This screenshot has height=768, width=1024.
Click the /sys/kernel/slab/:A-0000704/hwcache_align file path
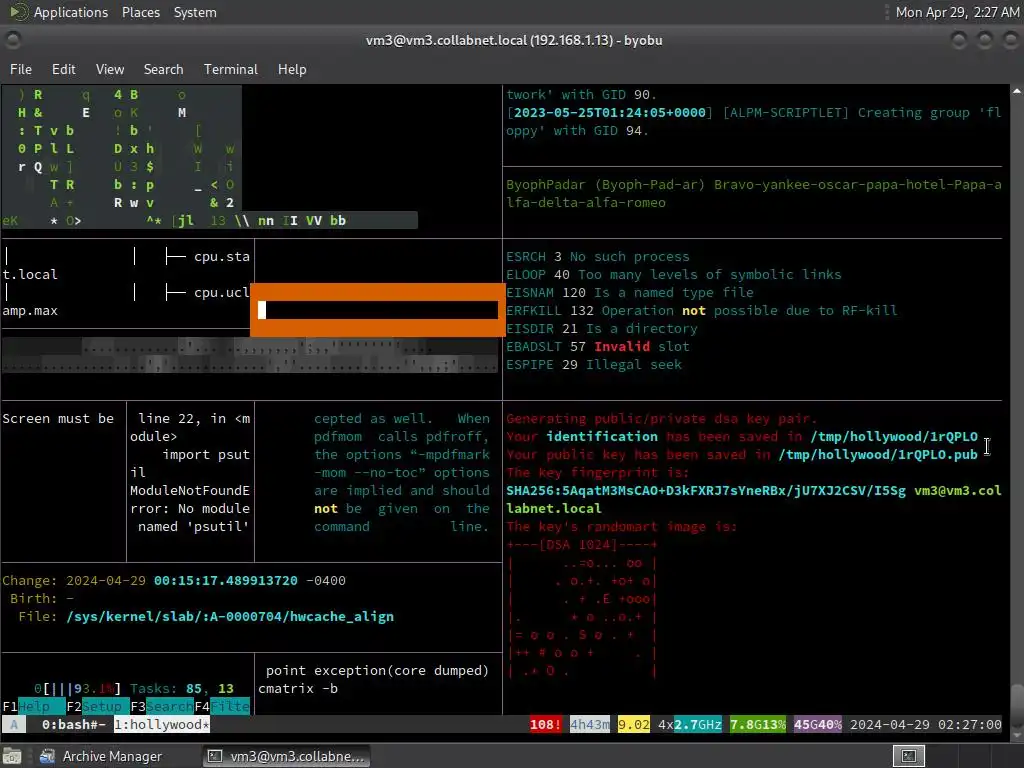(x=230, y=616)
